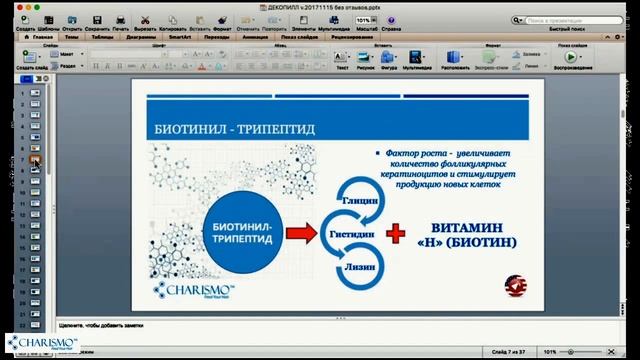Open the Расположить dropdown arrow
Screen dimensions: 640x360
tap(462, 58)
